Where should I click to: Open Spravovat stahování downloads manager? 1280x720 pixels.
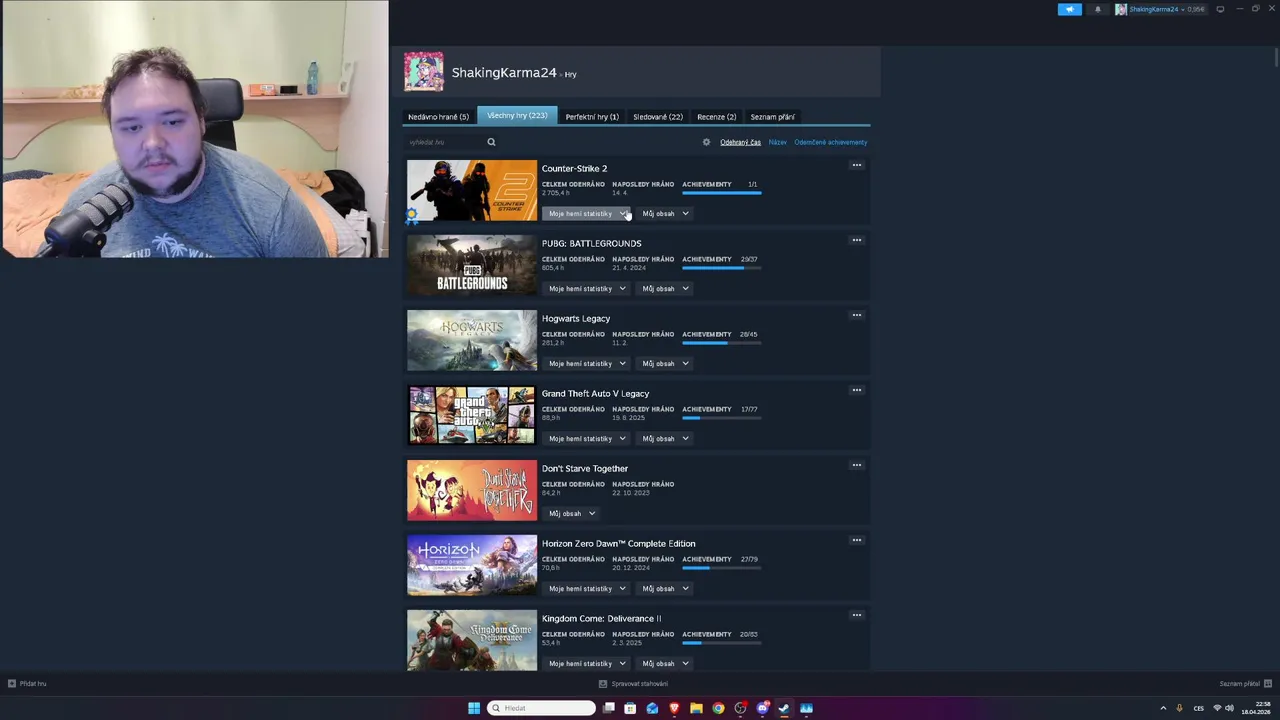click(633, 684)
